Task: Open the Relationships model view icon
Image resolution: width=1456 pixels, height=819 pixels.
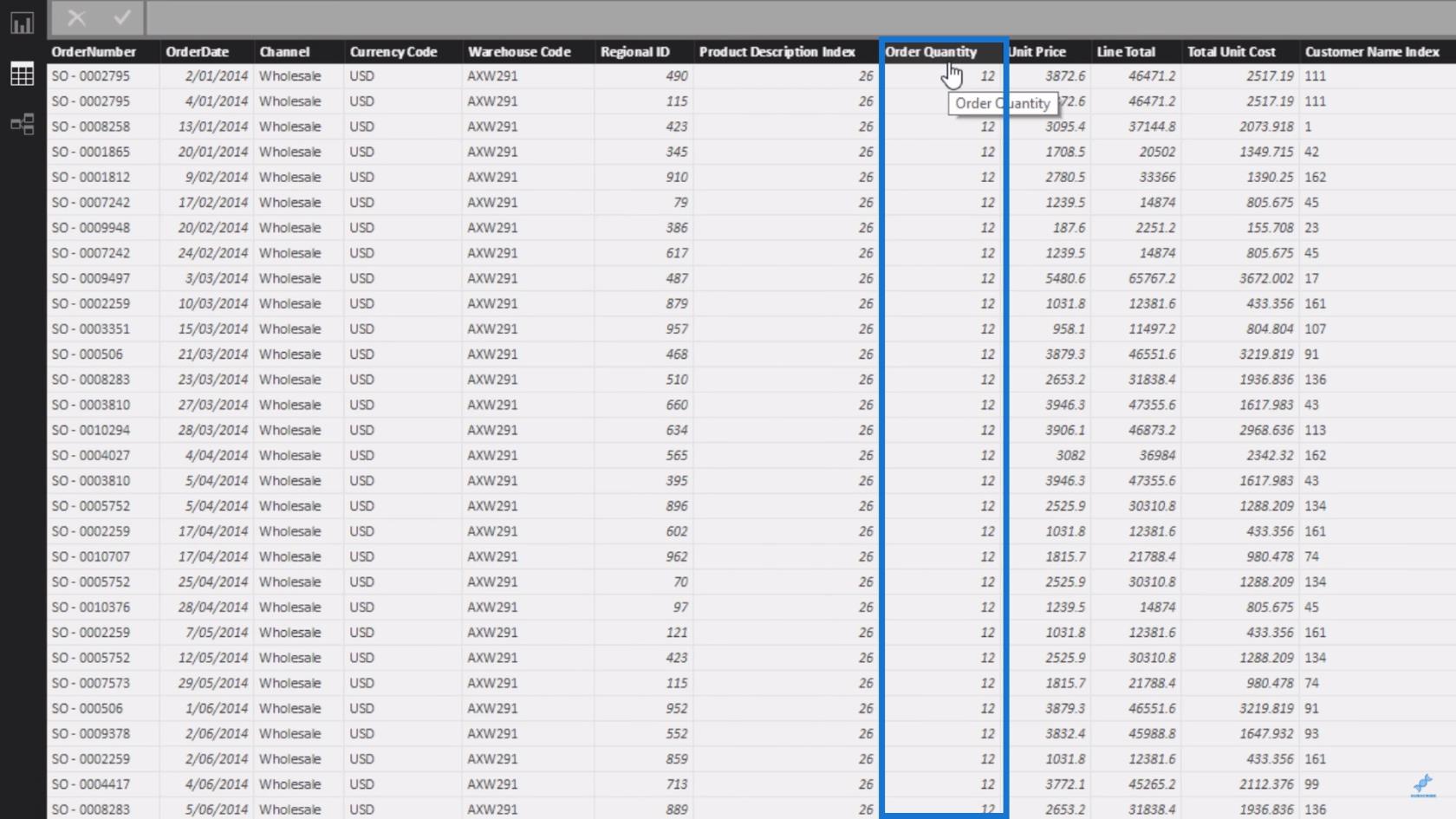Action: click(23, 124)
